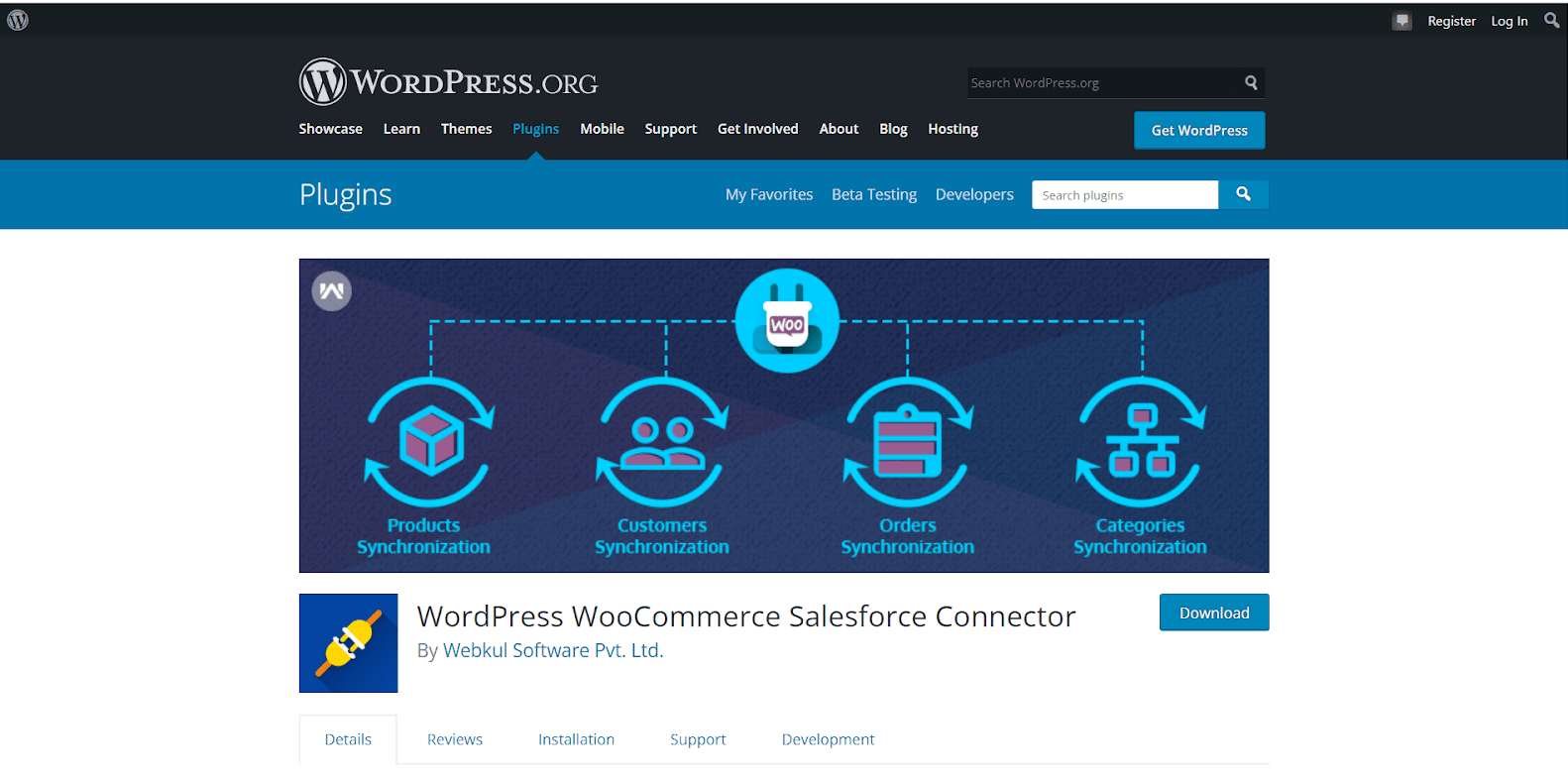1568x779 pixels.
Task: Click the WordPress WooCommerce Salesforce Connector title
Action: click(746, 616)
